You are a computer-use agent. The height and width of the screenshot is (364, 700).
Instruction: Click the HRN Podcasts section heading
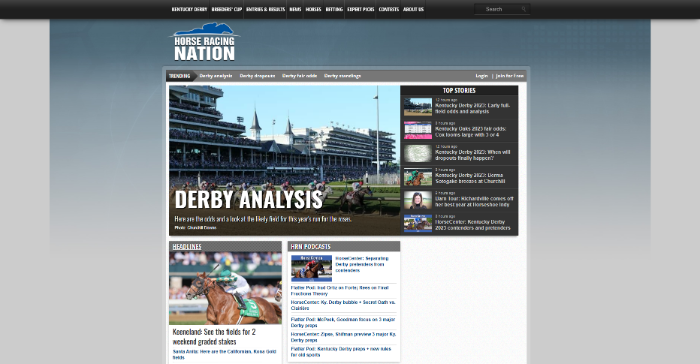pyautogui.click(x=310, y=247)
